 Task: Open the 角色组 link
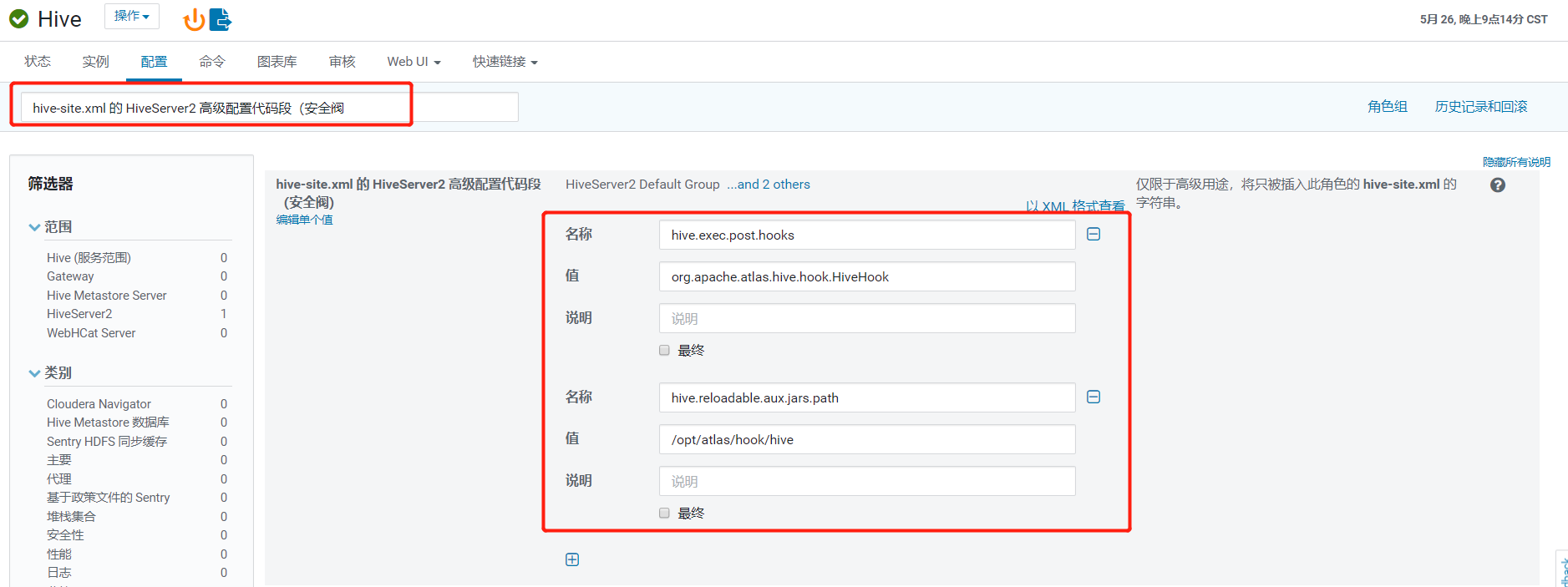1388,107
